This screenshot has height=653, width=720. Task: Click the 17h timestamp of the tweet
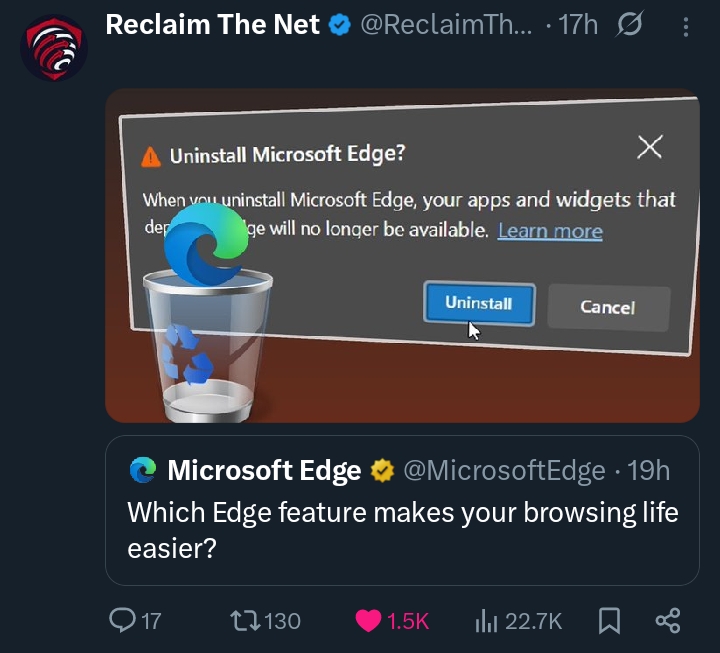point(578,26)
